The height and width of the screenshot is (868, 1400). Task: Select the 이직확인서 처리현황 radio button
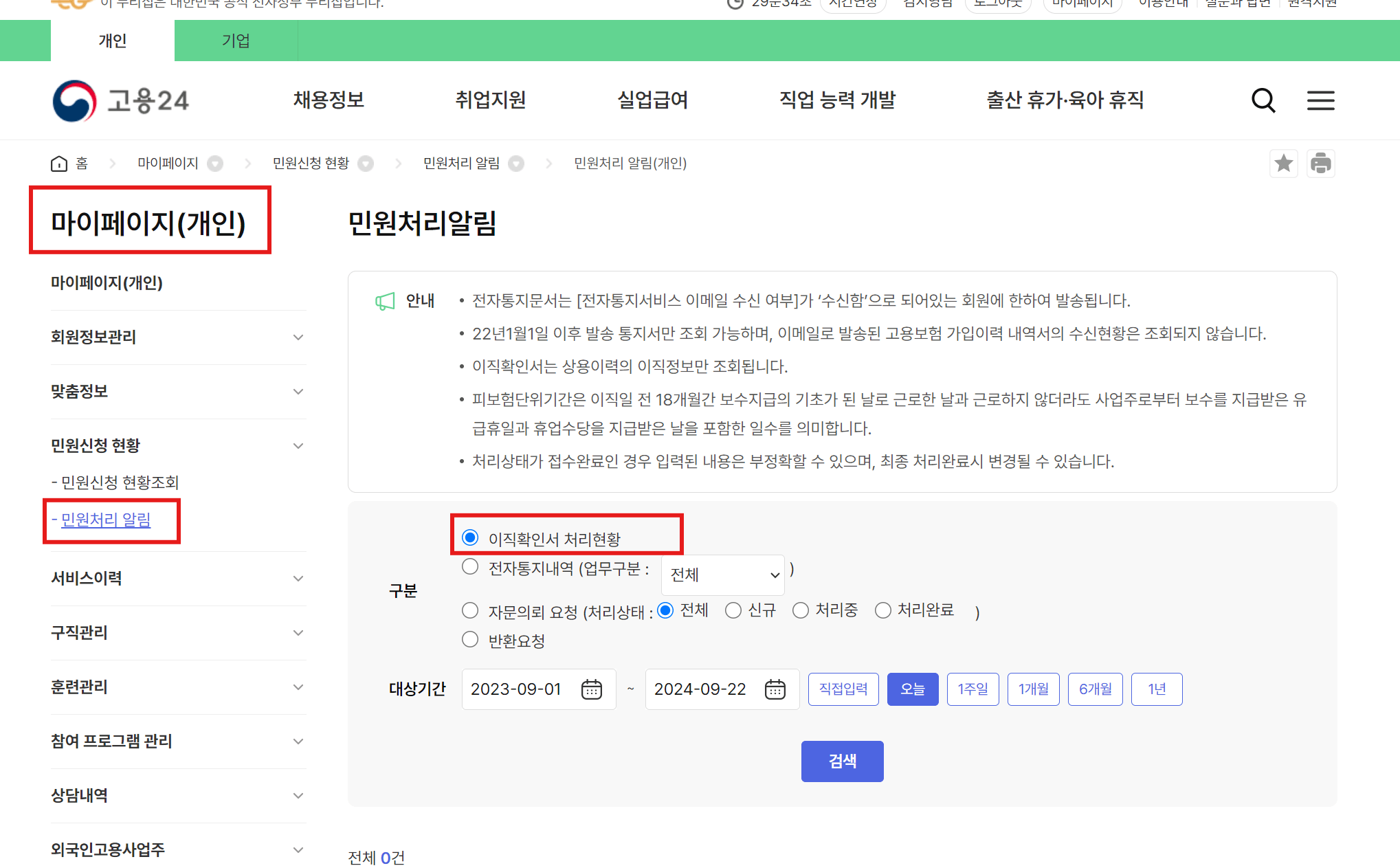(470, 537)
